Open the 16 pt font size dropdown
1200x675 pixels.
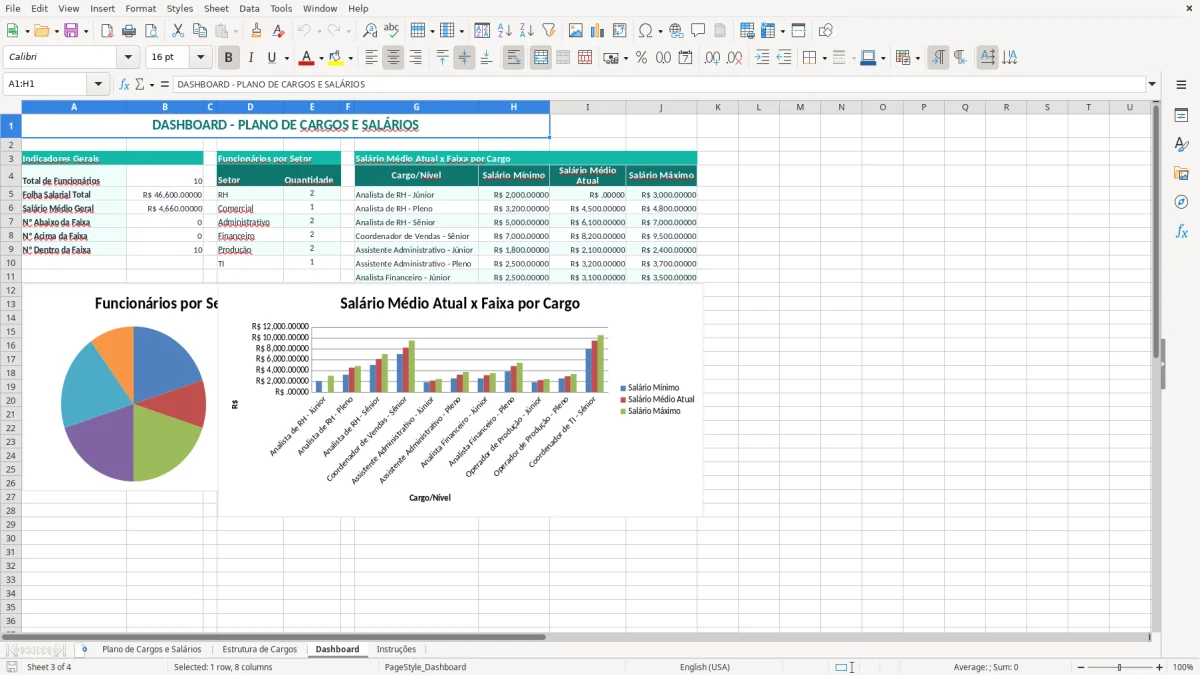point(200,58)
